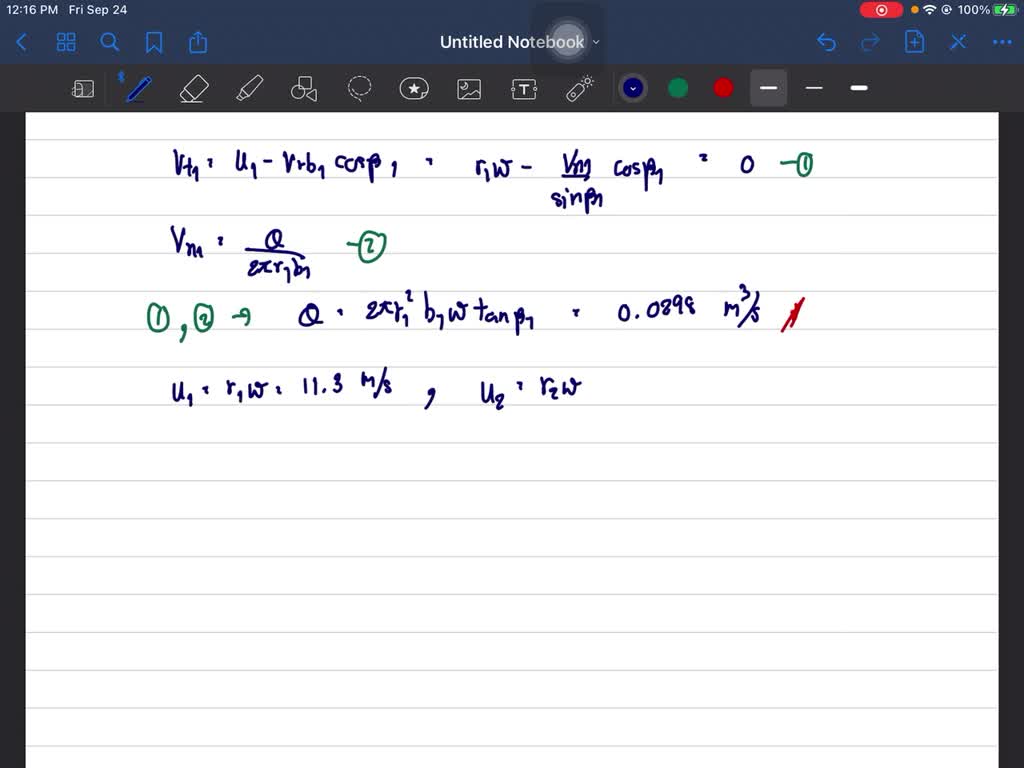Insert a photo using the image tool
The image size is (1024, 768).
coord(468,88)
